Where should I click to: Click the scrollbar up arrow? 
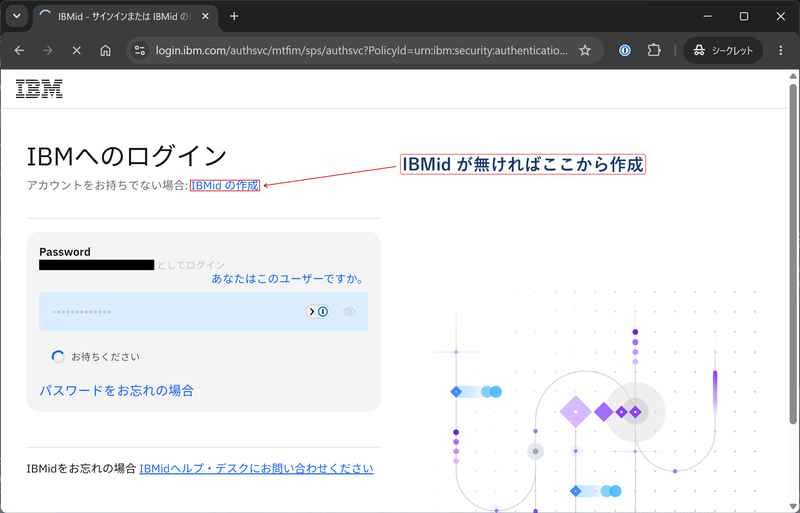point(793,76)
